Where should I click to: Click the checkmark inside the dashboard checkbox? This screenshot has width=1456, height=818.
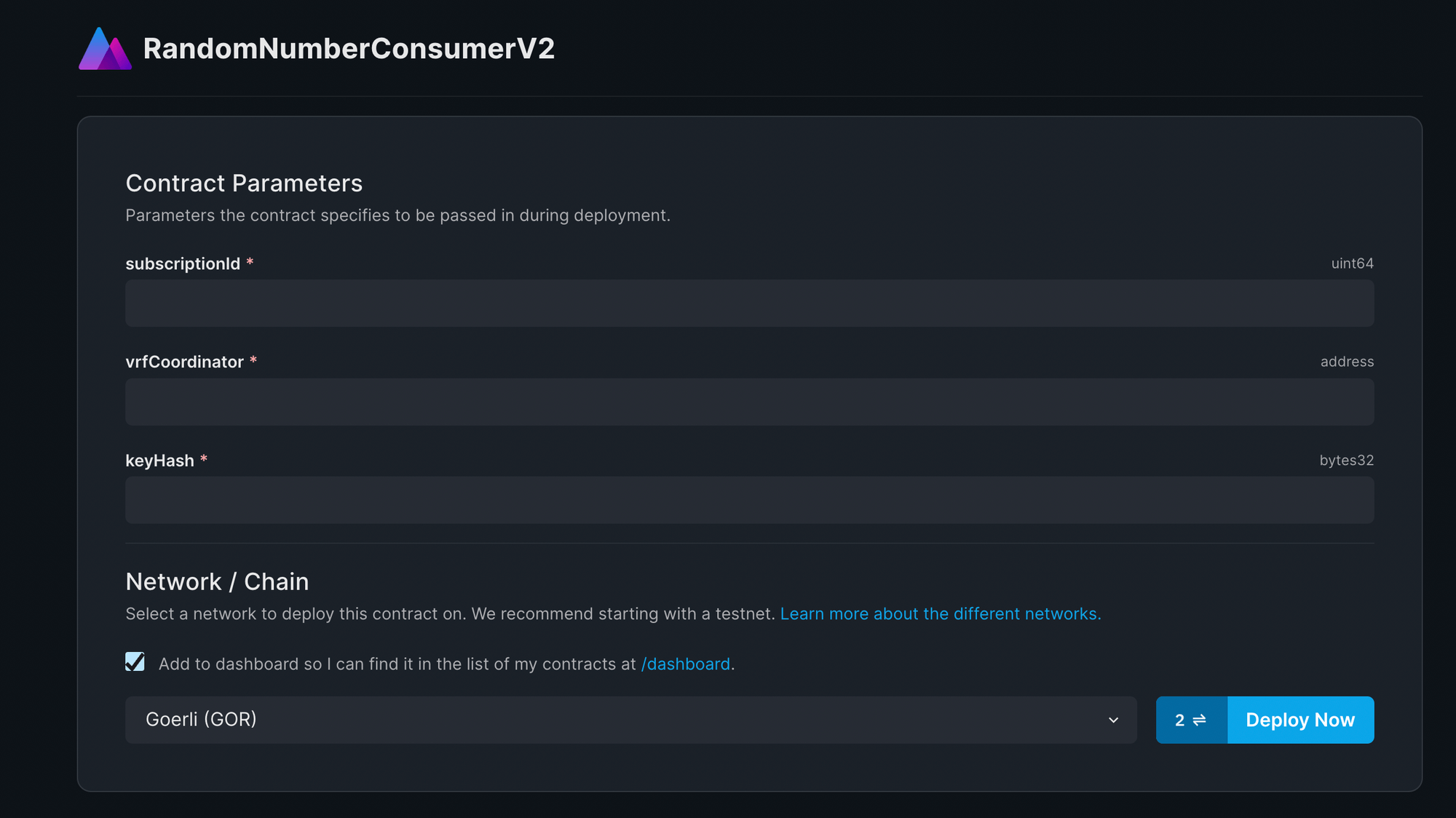tap(135, 662)
